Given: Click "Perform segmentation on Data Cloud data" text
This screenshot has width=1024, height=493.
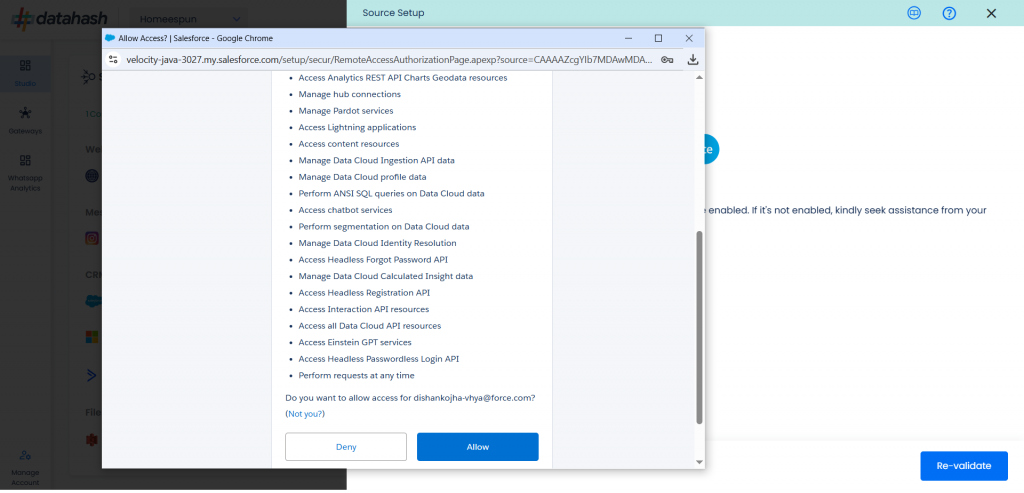Looking at the screenshot, I should point(384,227).
